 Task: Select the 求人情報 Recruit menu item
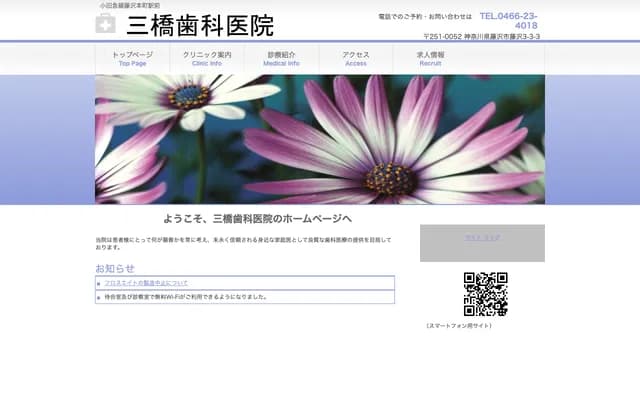click(x=430, y=59)
